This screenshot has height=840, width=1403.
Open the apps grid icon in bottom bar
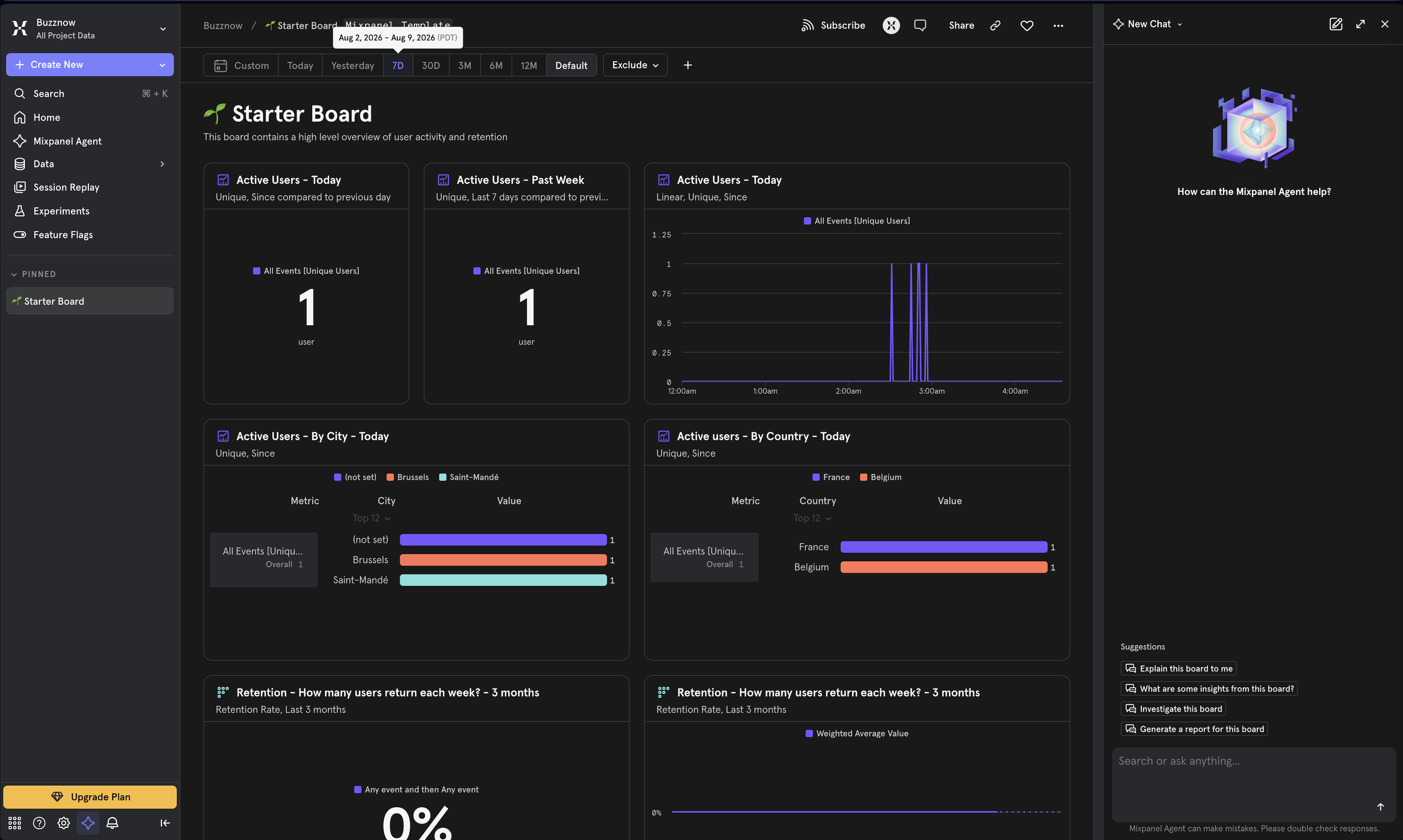[15, 822]
